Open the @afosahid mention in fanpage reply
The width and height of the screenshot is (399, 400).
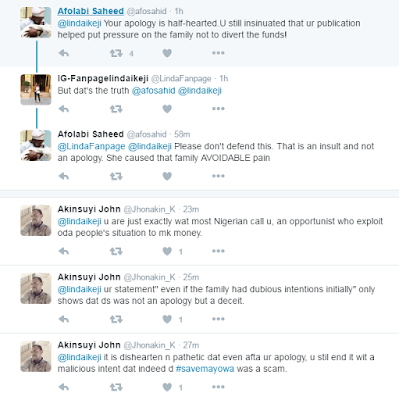(x=153, y=91)
